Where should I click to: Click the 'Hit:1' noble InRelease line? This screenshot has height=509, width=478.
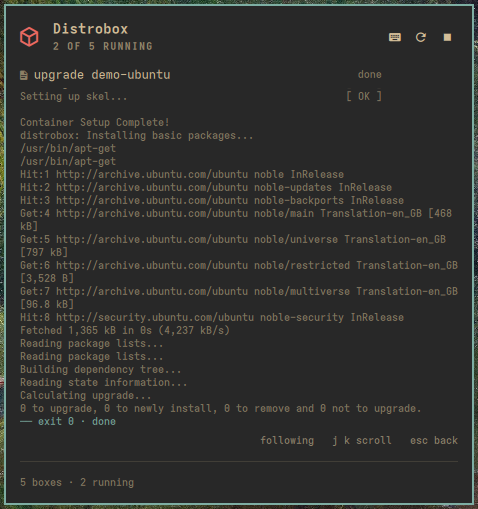[x=182, y=174]
